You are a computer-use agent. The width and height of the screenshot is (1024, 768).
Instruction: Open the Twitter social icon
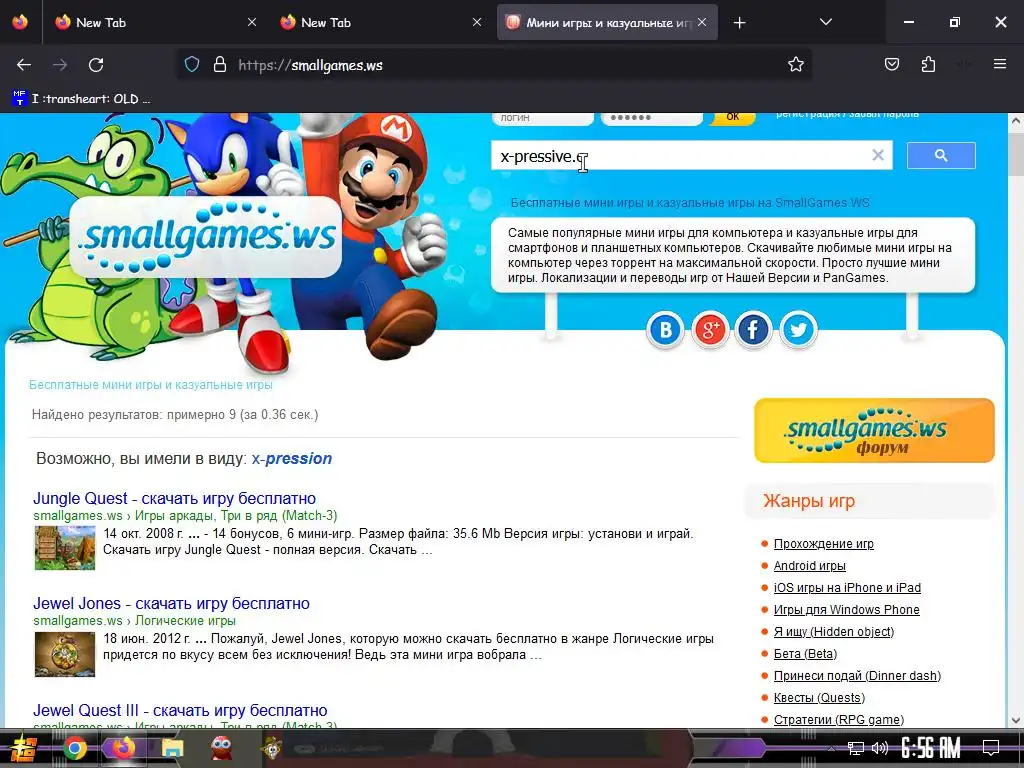tap(798, 330)
